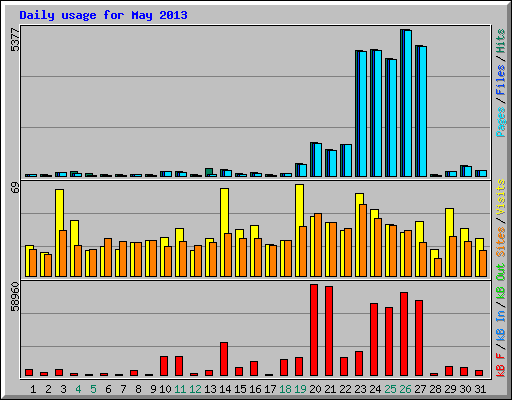Click the "Daily usage for May 2013" title

pos(103,15)
